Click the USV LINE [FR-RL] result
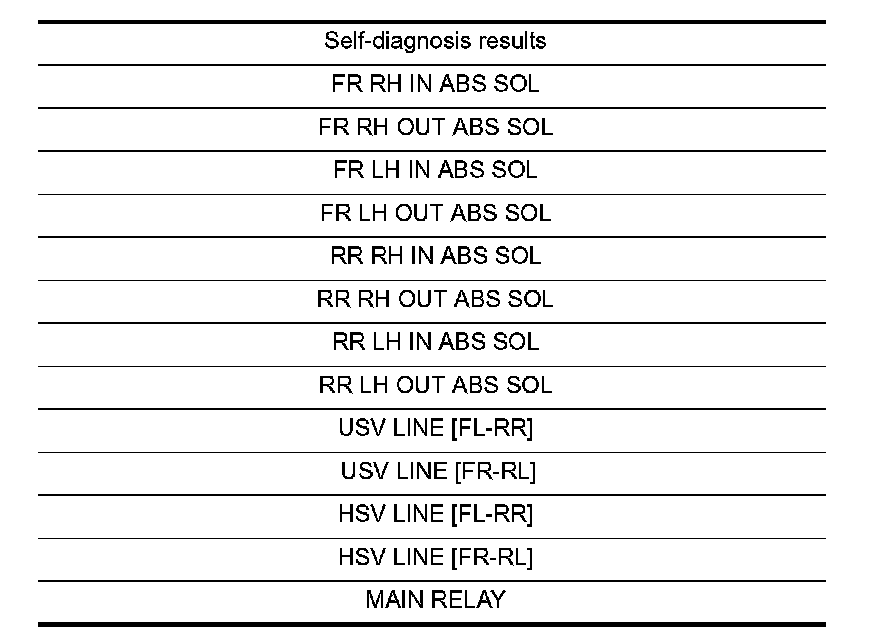The image size is (896, 632). [435, 471]
